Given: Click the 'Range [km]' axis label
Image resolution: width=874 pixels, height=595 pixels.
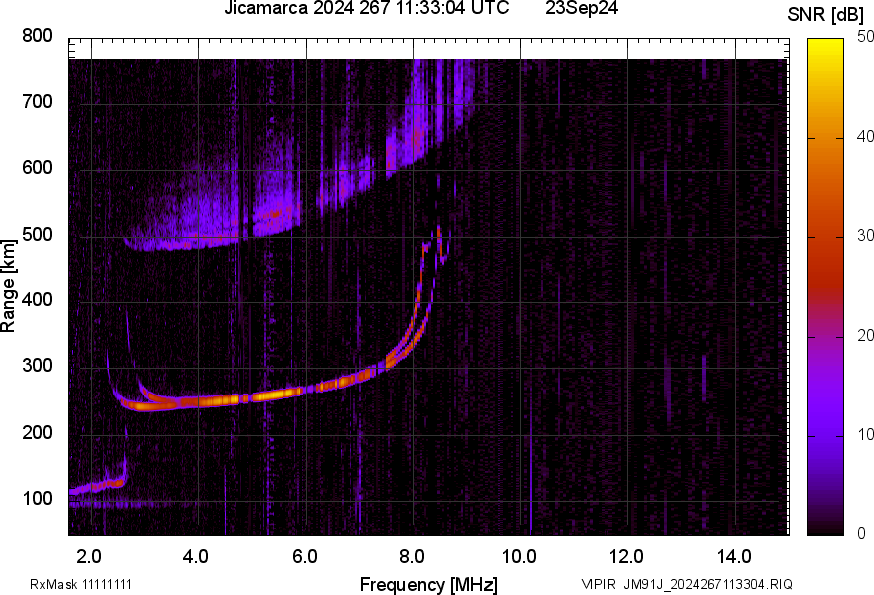Looking at the screenshot, I should [x=8, y=286].
